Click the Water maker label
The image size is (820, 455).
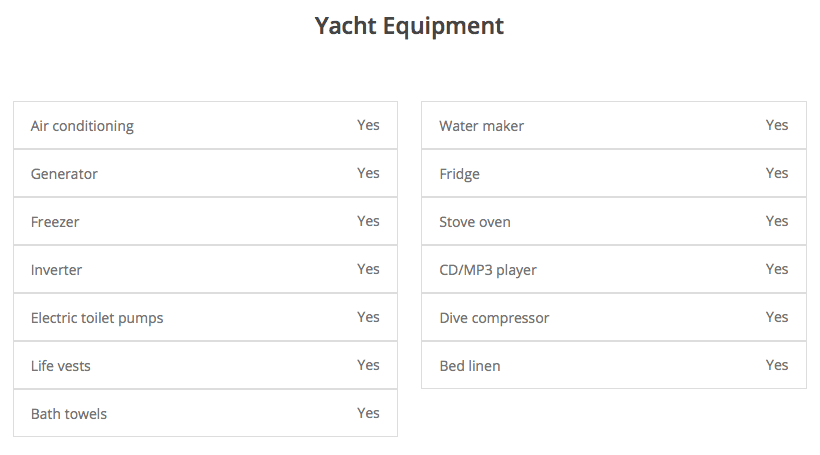[481, 126]
